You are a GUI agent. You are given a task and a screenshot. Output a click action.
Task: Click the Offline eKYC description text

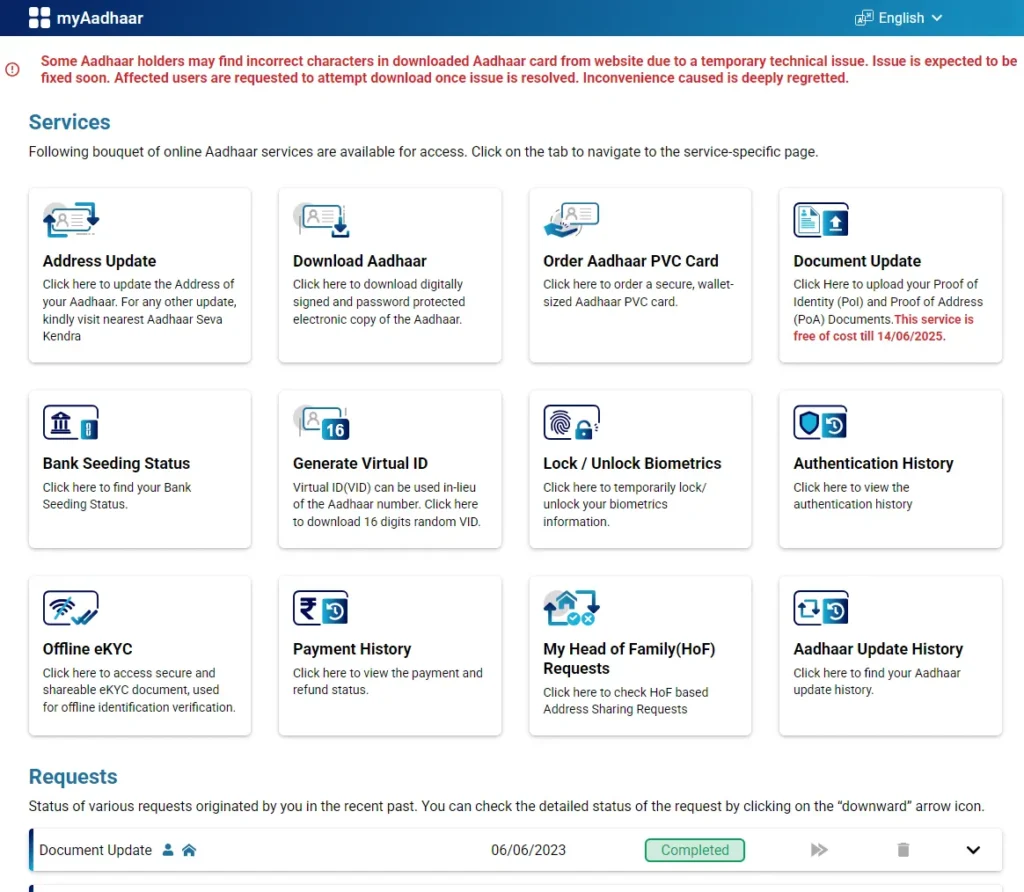pyautogui.click(x=139, y=690)
